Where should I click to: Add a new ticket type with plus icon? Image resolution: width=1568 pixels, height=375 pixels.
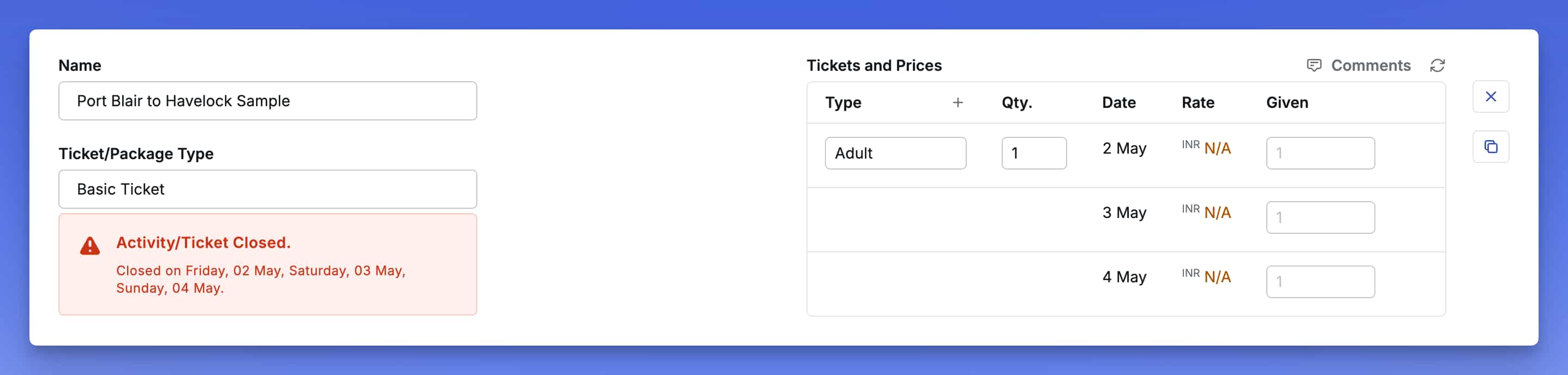[x=957, y=102]
